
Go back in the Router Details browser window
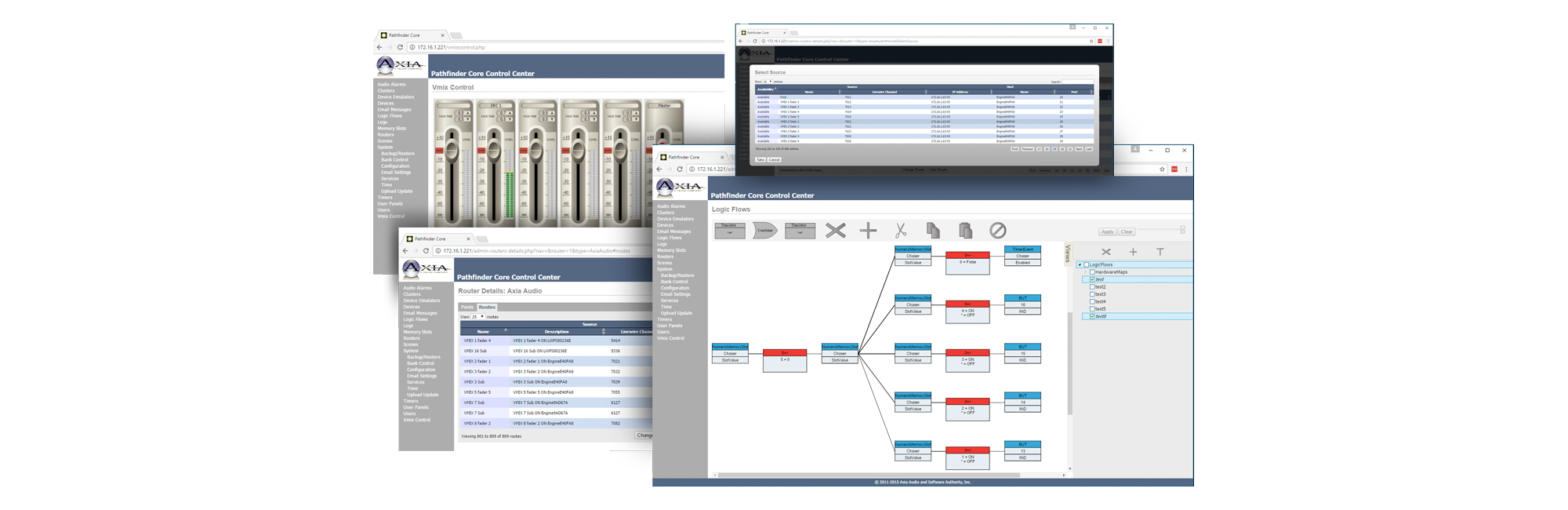(405, 251)
